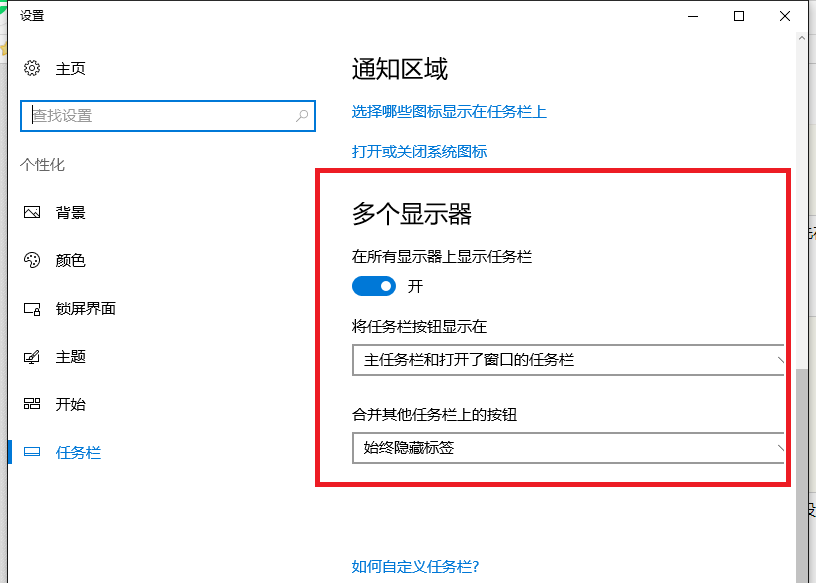Focus the 查找设置 search field

(x=160, y=116)
